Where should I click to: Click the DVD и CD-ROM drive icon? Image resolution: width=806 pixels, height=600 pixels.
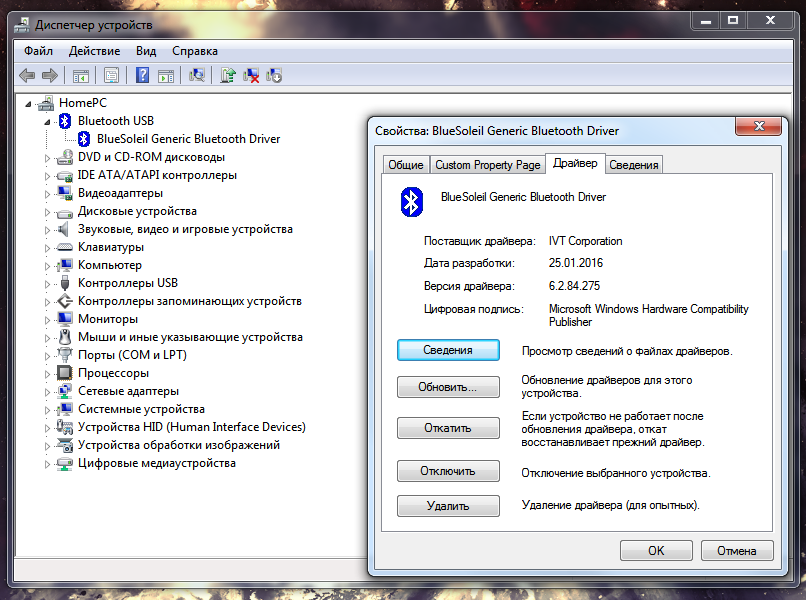click(x=65, y=157)
